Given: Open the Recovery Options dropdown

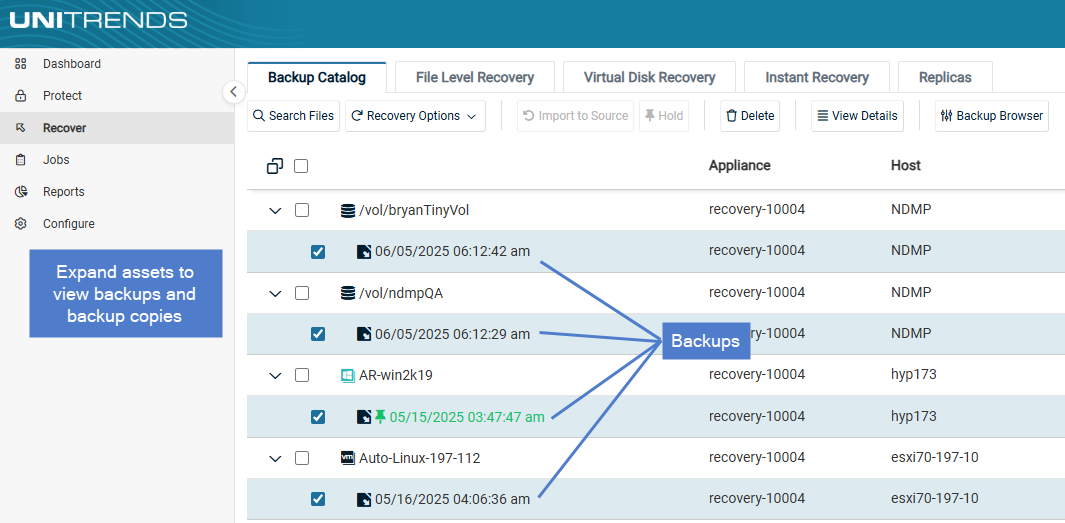Looking at the screenshot, I should (x=415, y=116).
